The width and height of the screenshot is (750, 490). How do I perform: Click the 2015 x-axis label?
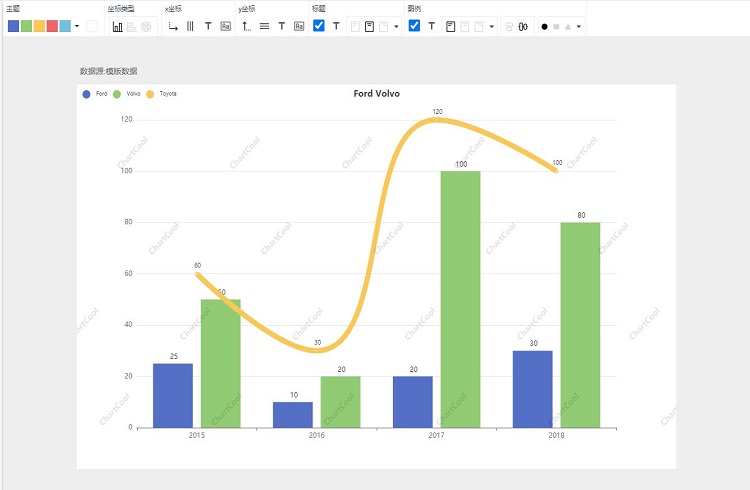197,435
